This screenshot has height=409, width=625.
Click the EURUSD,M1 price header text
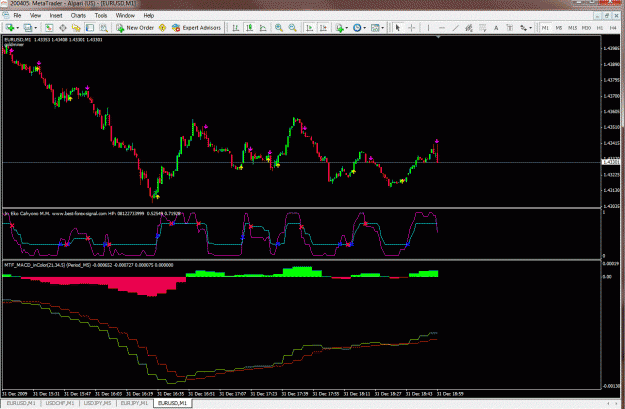pyautogui.click(x=53, y=40)
